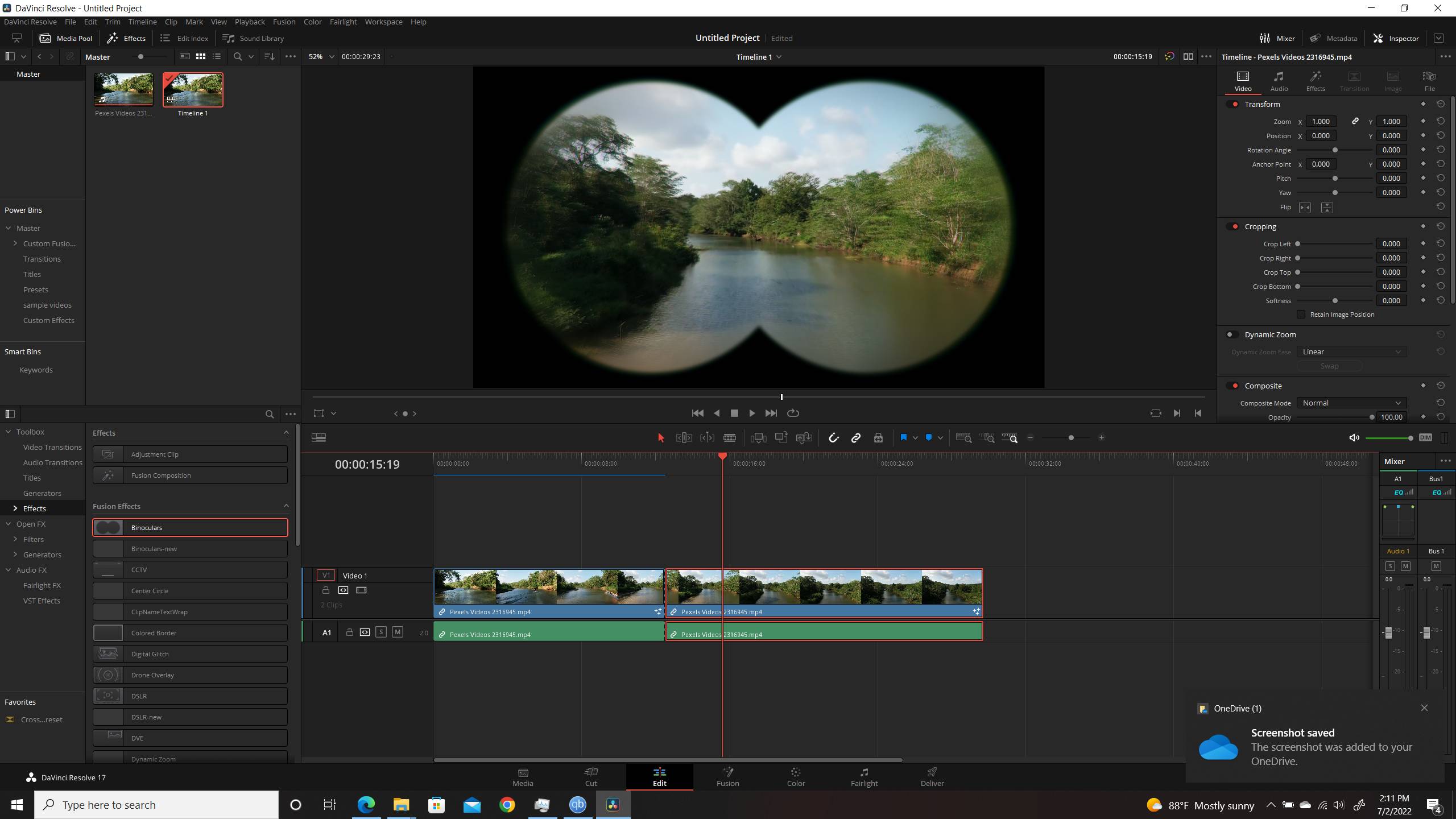Switch to the Fusion page
The height and width of the screenshot is (819, 1456).
click(727, 777)
